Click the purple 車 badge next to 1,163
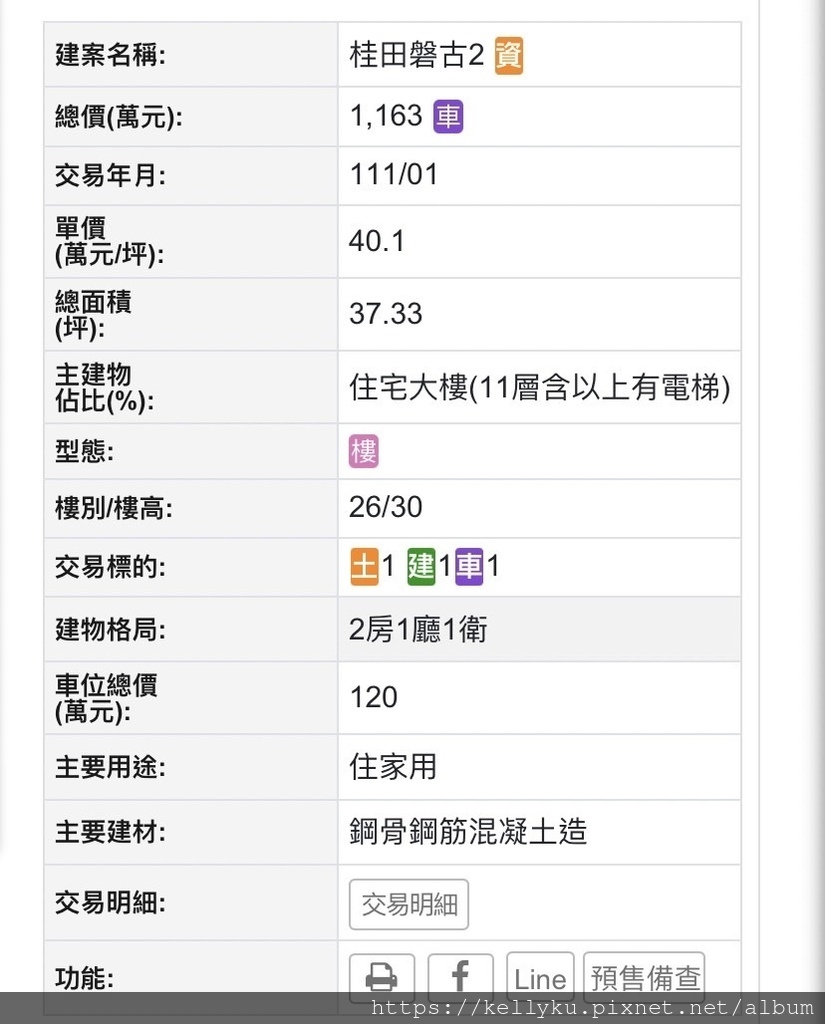The image size is (825, 1024). click(448, 117)
